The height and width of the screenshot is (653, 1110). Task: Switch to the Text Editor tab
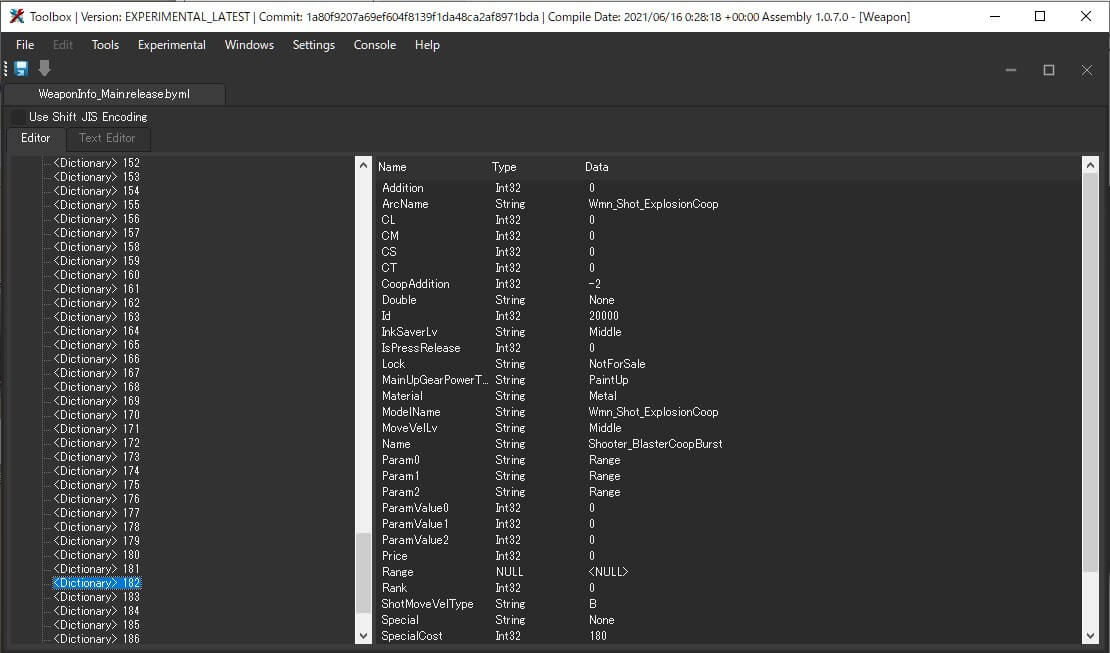[107, 138]
